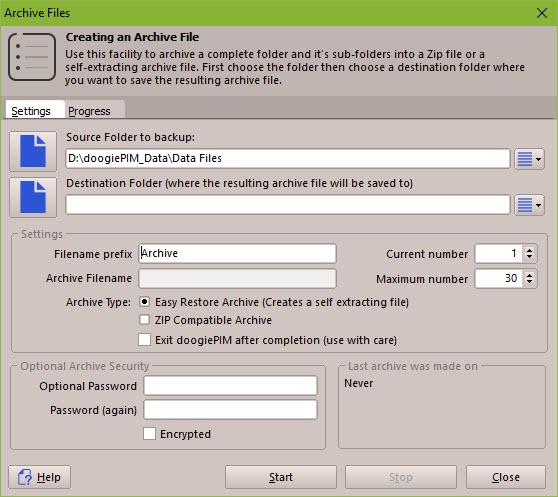
Task: Select the Settings tab
Action: 31,111
